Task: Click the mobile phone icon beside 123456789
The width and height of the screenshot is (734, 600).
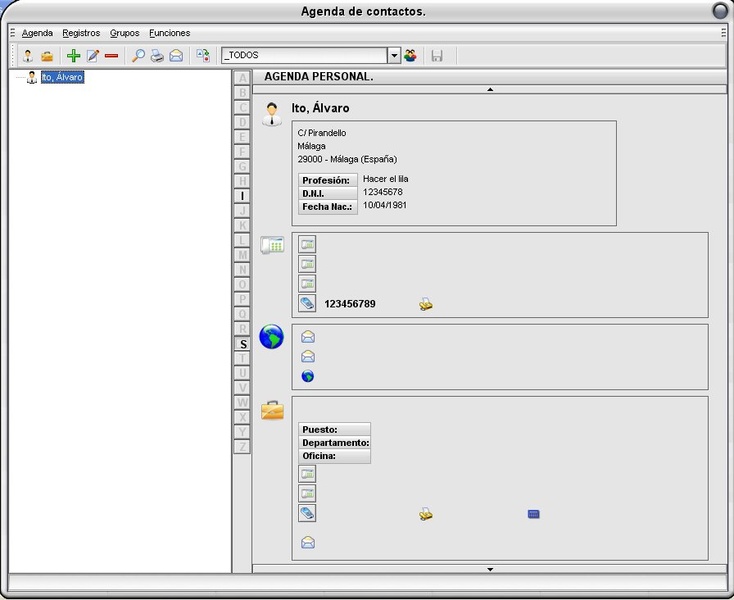Action: pyautogui.click(x=308, y=304)
